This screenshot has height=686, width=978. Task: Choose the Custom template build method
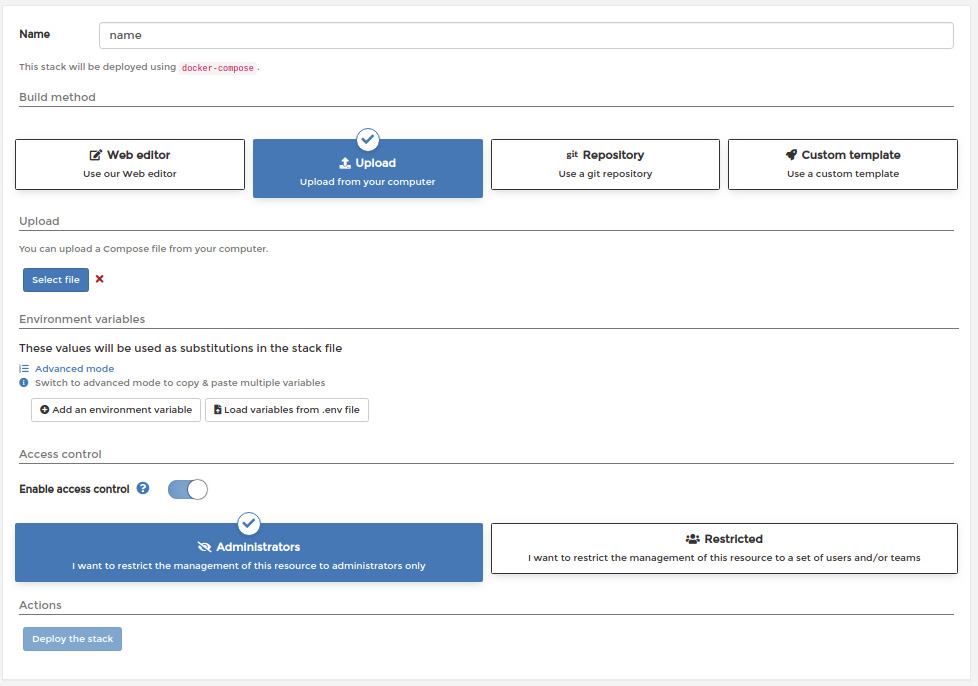tap(843, 164)
